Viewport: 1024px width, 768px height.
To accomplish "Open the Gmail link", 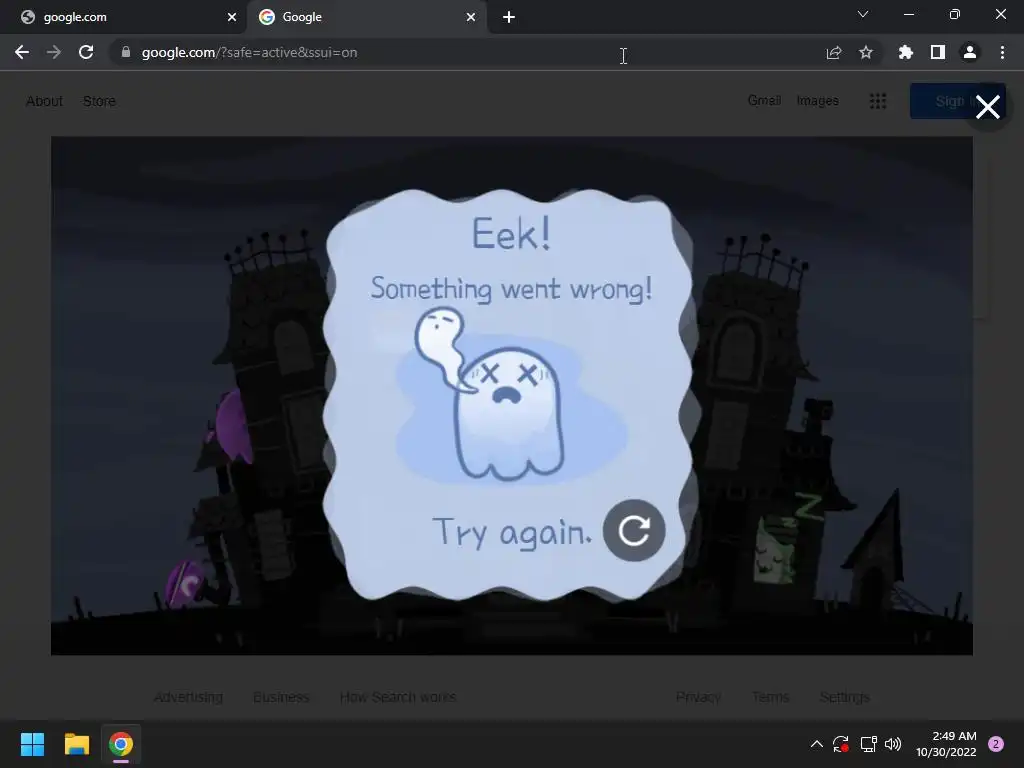I will coord(764,101).
